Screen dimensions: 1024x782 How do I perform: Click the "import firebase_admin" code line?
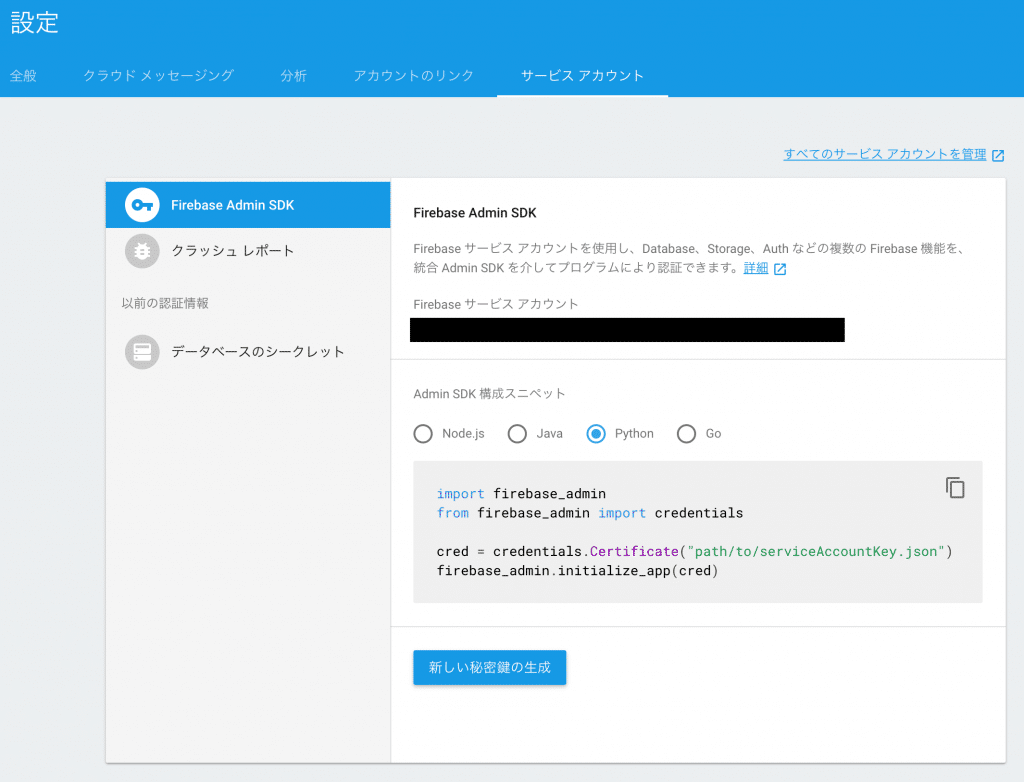(521, 494)
